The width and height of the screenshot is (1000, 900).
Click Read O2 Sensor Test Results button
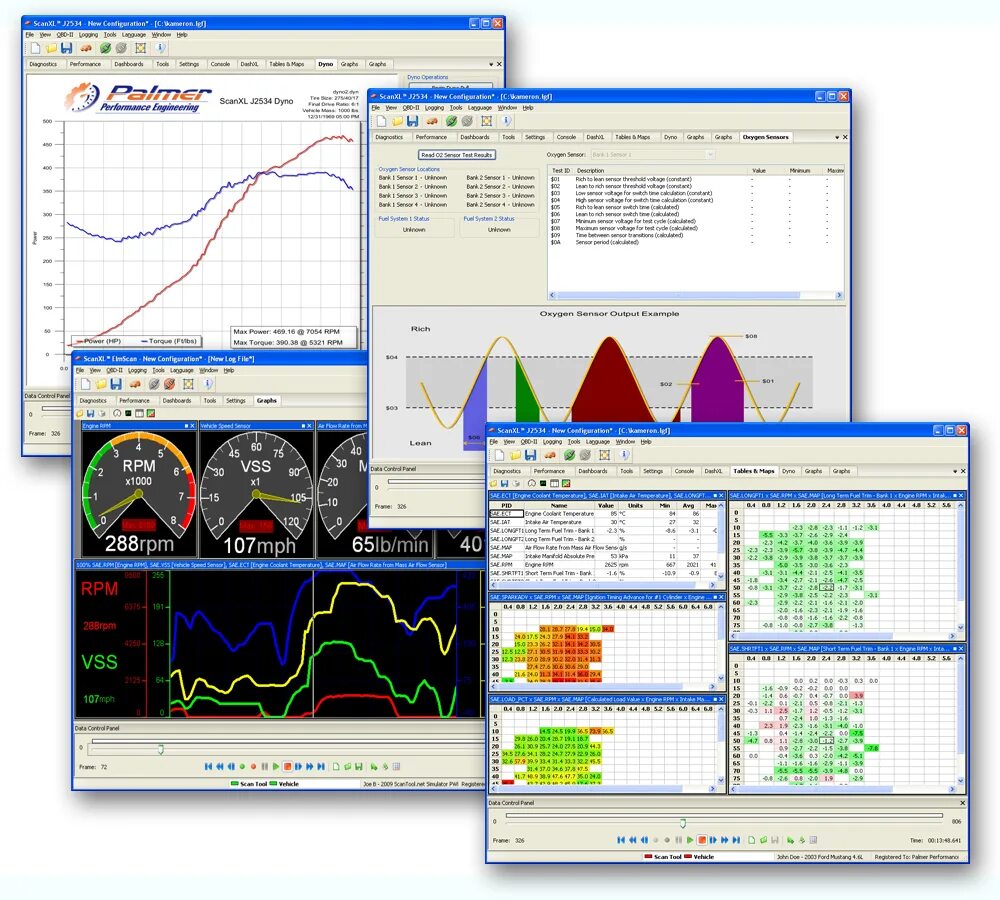pyautogui.click(x=457, y=155)
